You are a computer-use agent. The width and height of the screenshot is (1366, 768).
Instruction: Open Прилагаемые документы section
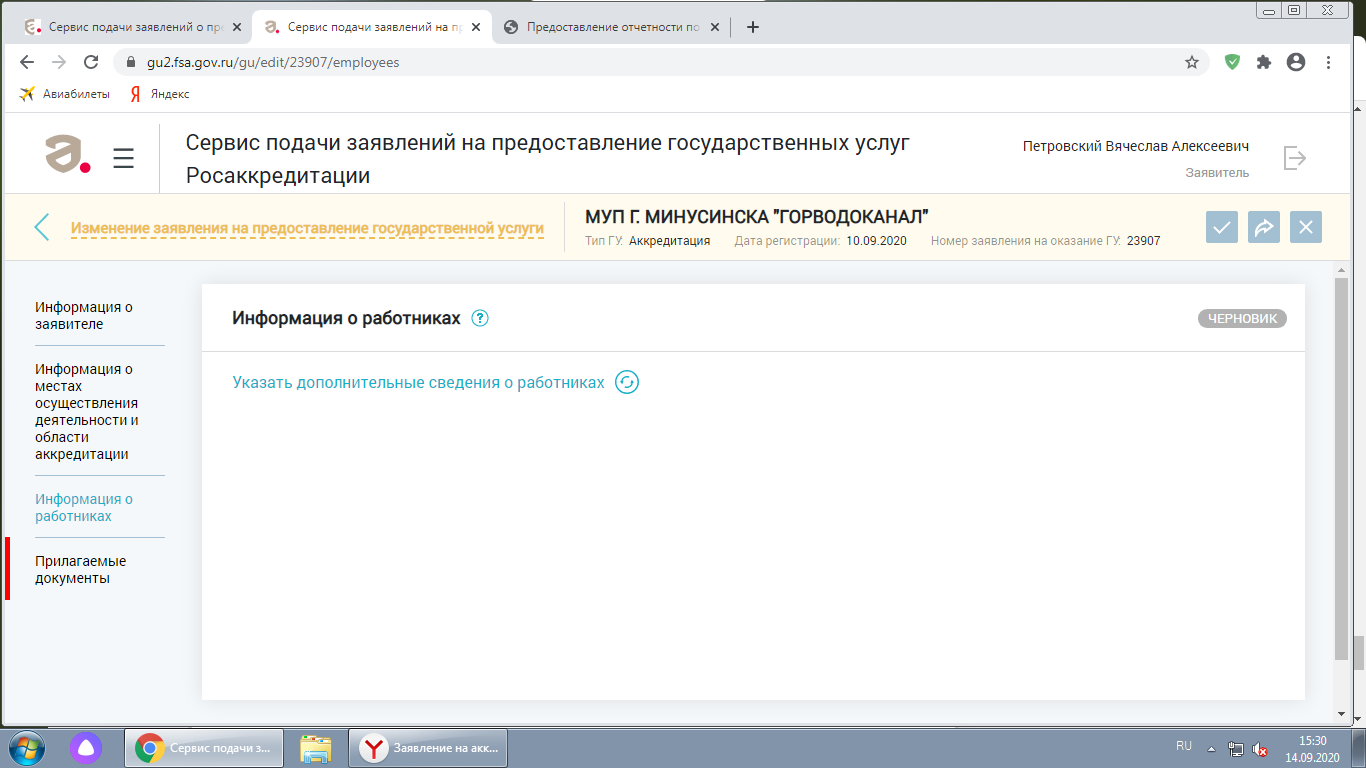[x=81, y=570]
